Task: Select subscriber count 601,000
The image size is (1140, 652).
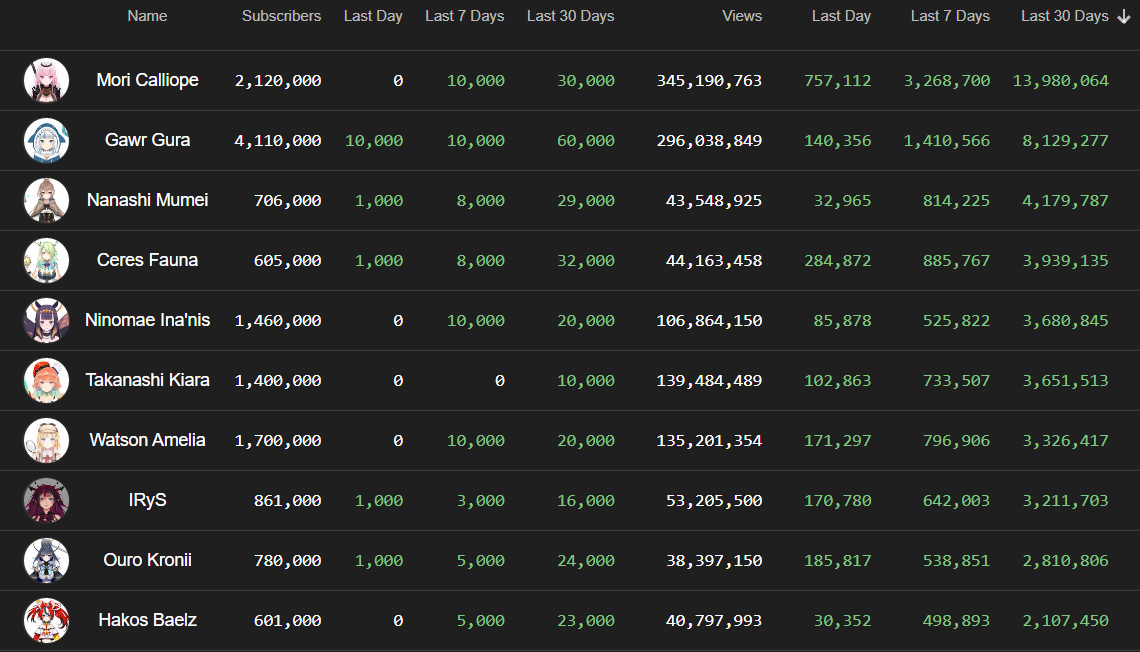Action: click(287, 621)
